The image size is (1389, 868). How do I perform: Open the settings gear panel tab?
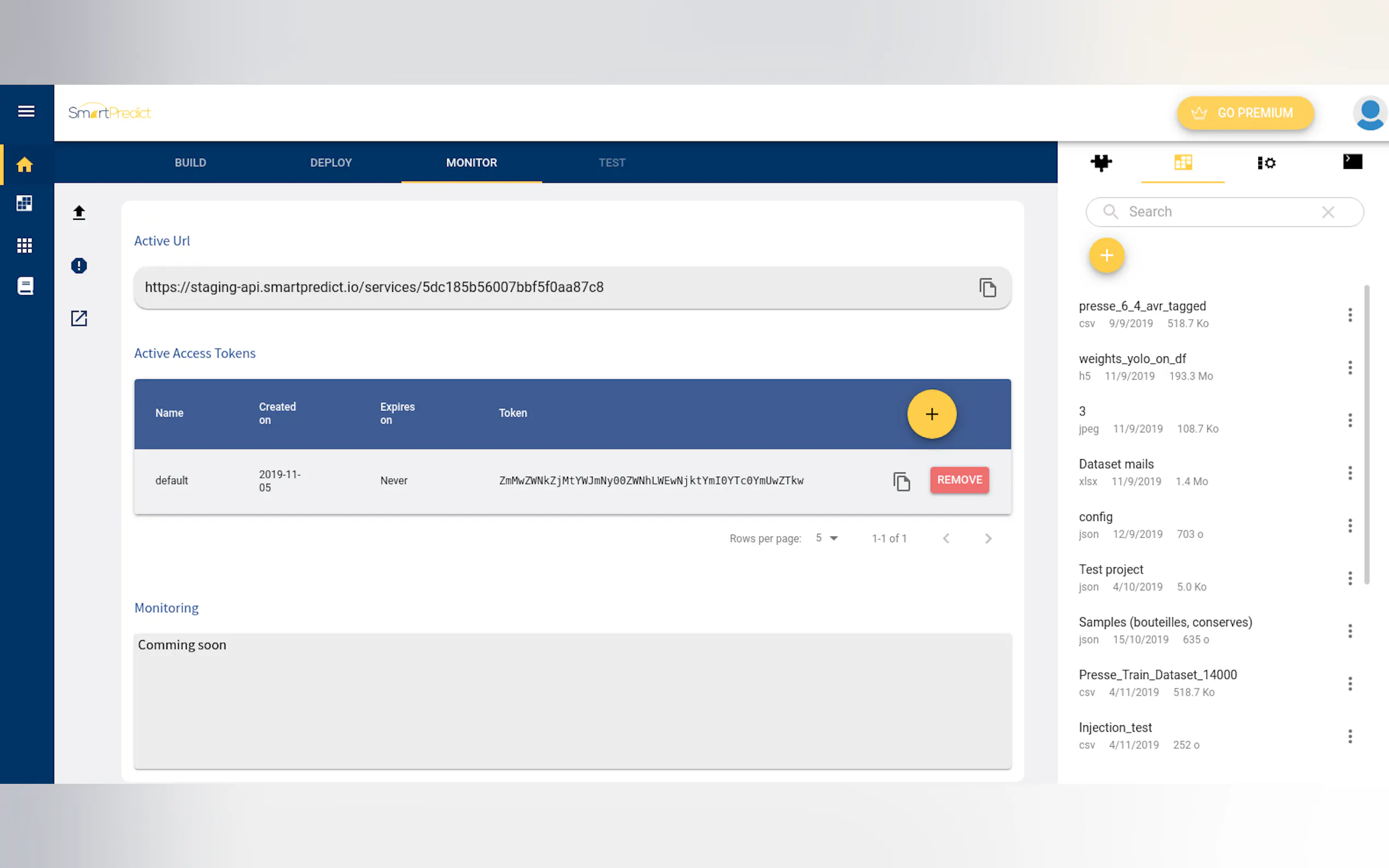pos(1266,163)
